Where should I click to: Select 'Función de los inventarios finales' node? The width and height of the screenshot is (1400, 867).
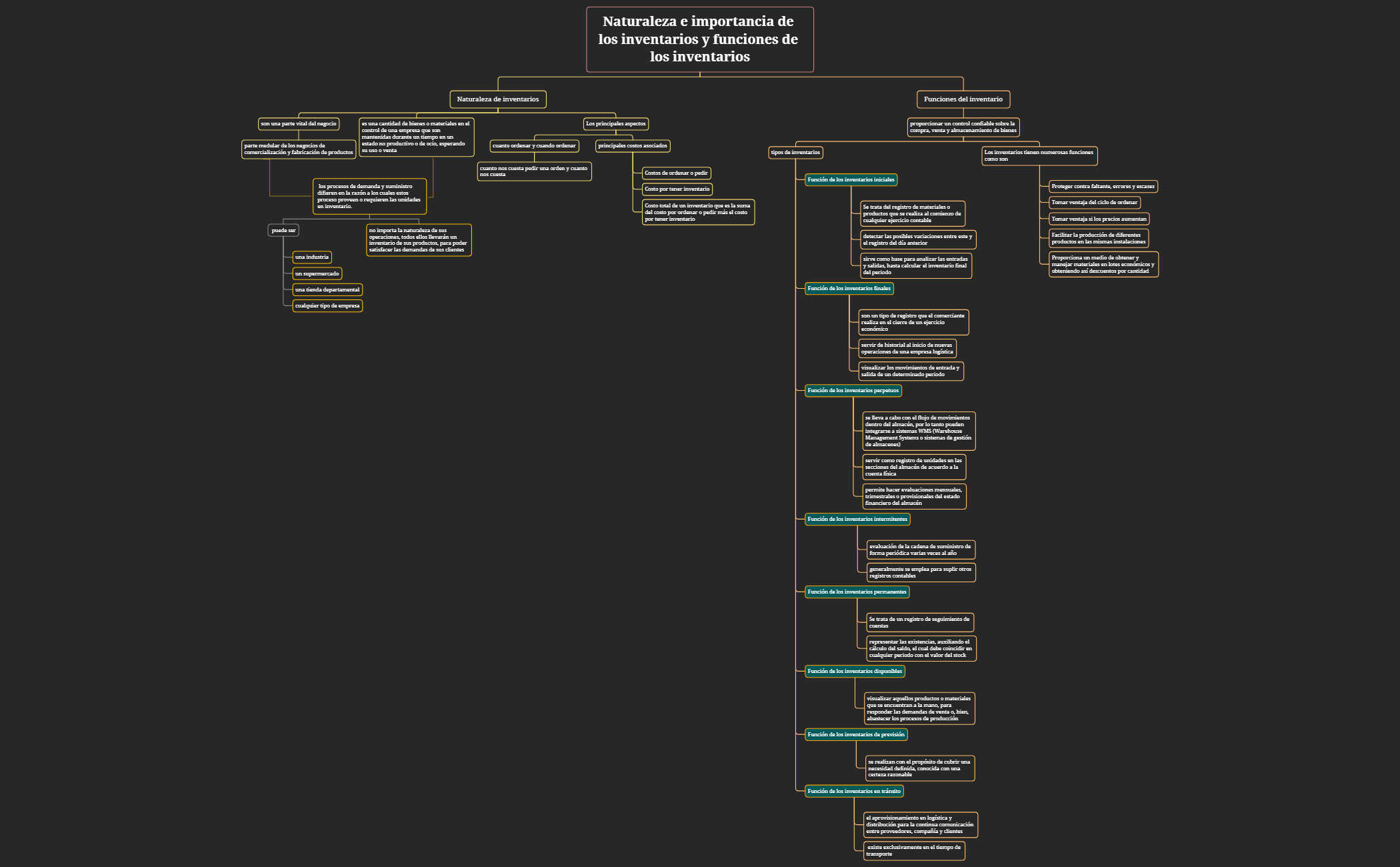[x=849, y=289]
